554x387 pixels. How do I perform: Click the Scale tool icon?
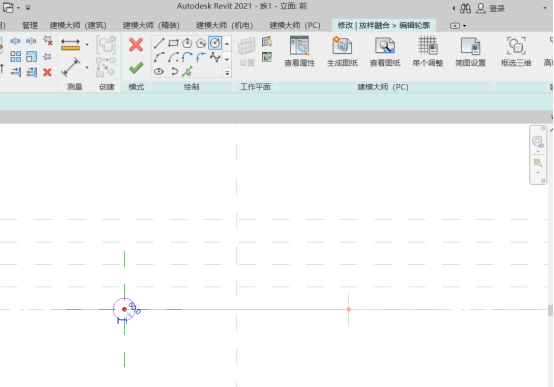pos(31,57)
